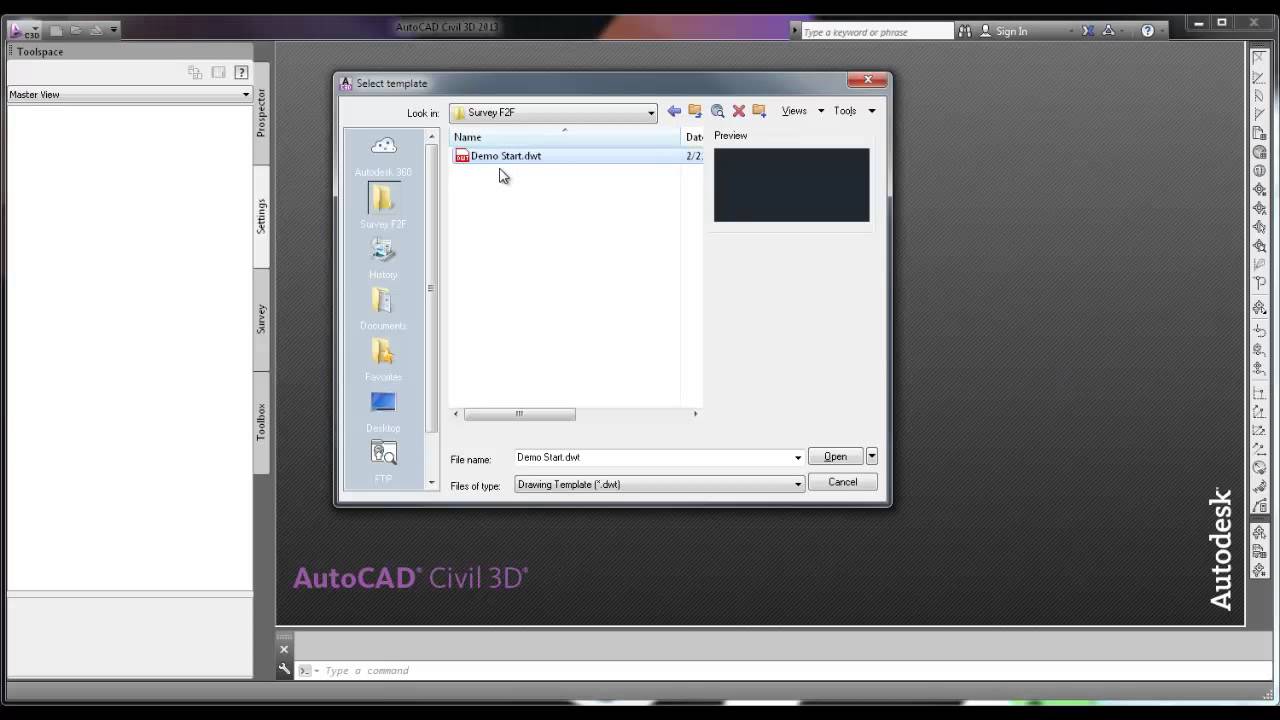Open FTP in places list
This screenshot has height=720, width=1280.
[x=383, y=462]
